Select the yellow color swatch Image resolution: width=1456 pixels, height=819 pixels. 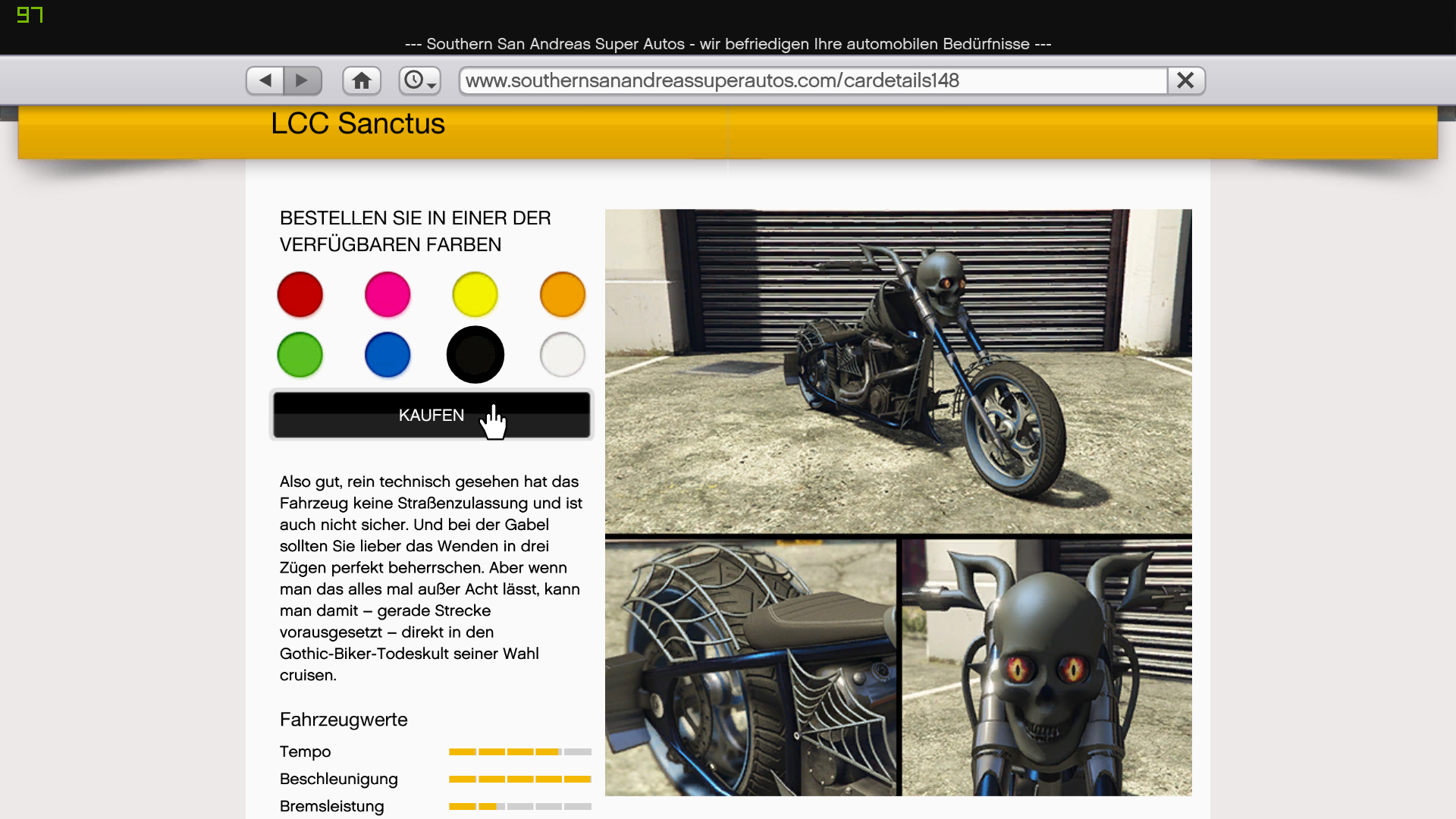476,294
